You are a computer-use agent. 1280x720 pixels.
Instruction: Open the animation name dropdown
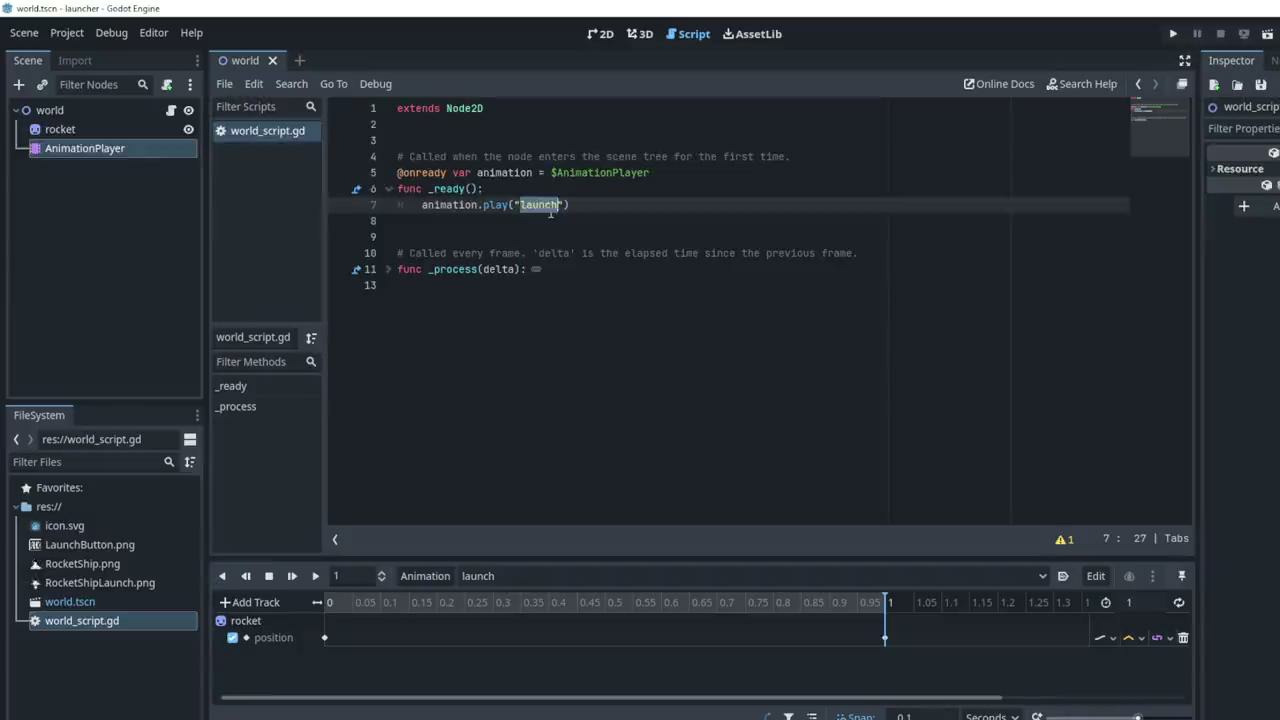[1043, 575]
